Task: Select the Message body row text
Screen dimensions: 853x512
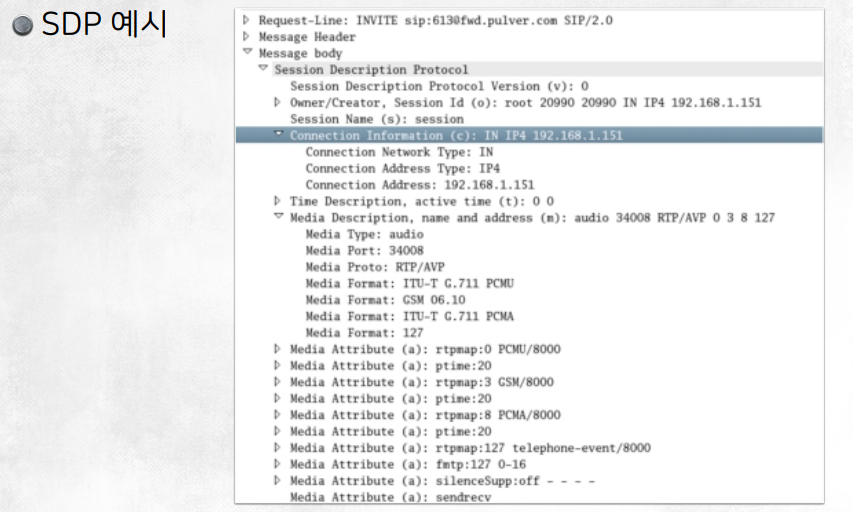Action: tap(300, 53)
